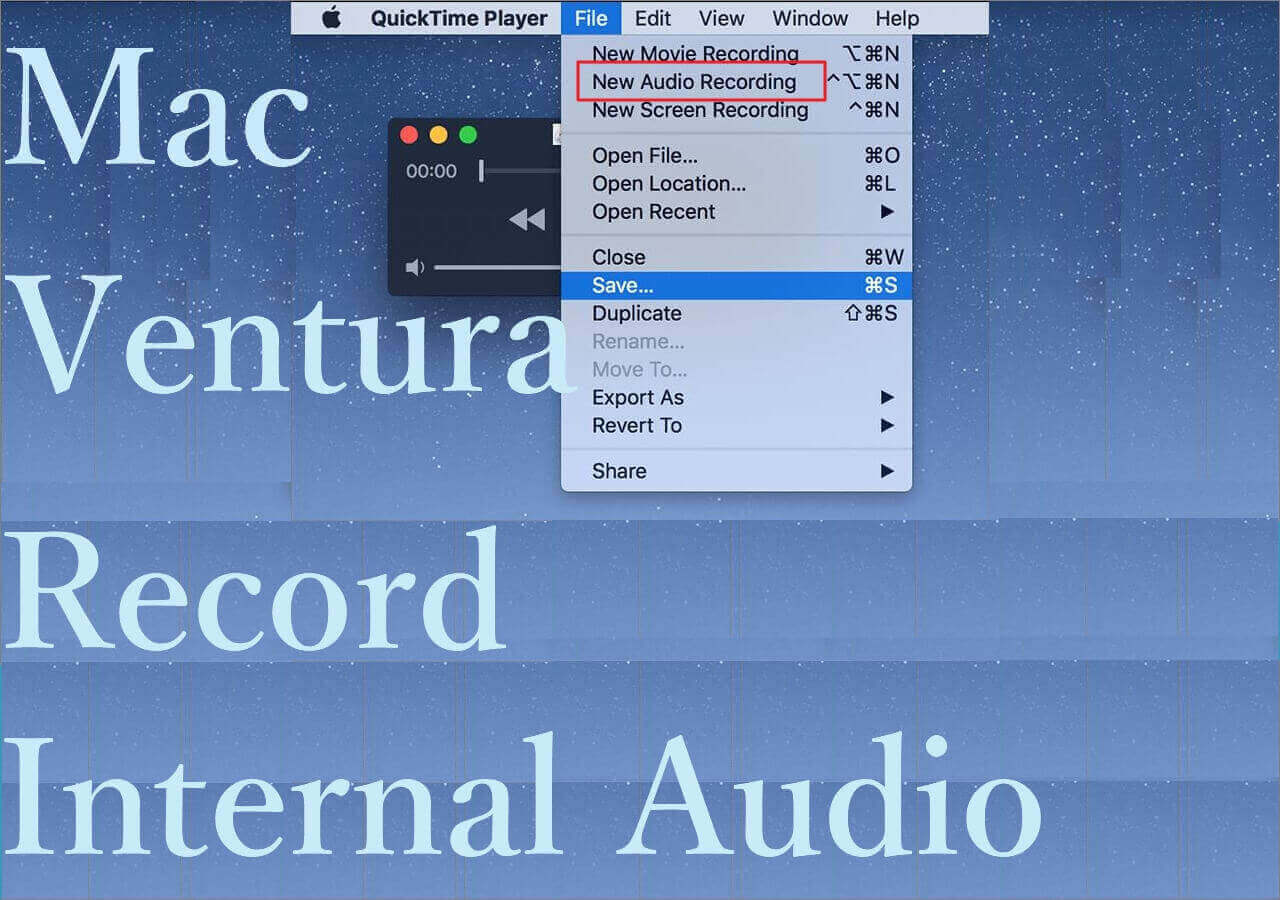
Task: Select Open File… from the File menu
Action: pyautogui.click(x=737, y=156)
